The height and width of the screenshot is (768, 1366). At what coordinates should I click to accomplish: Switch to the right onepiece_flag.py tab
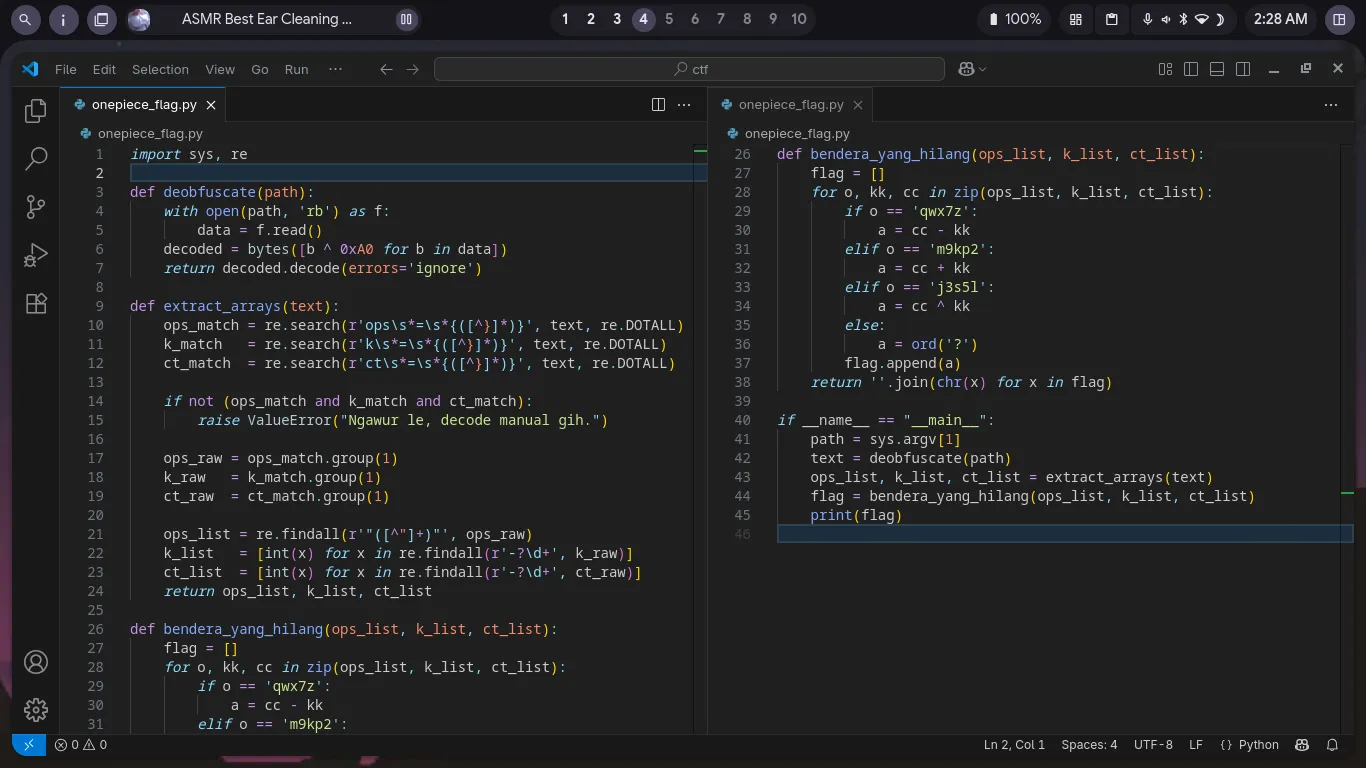click(790, 104)
